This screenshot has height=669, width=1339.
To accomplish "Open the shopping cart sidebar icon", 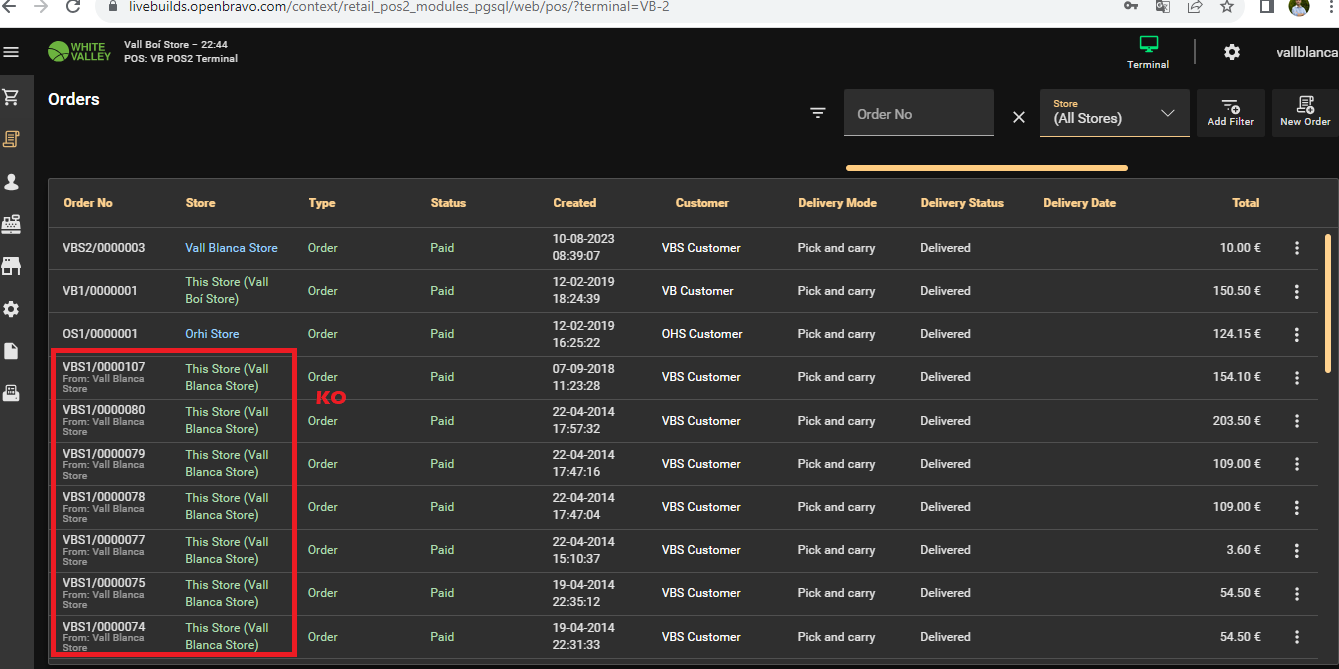I will click(11, 97).
